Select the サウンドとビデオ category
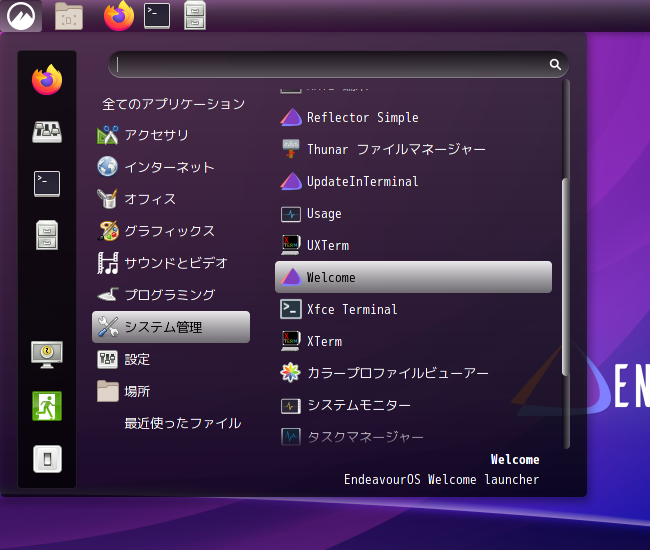The image size is (650, 550). [171, 263]
